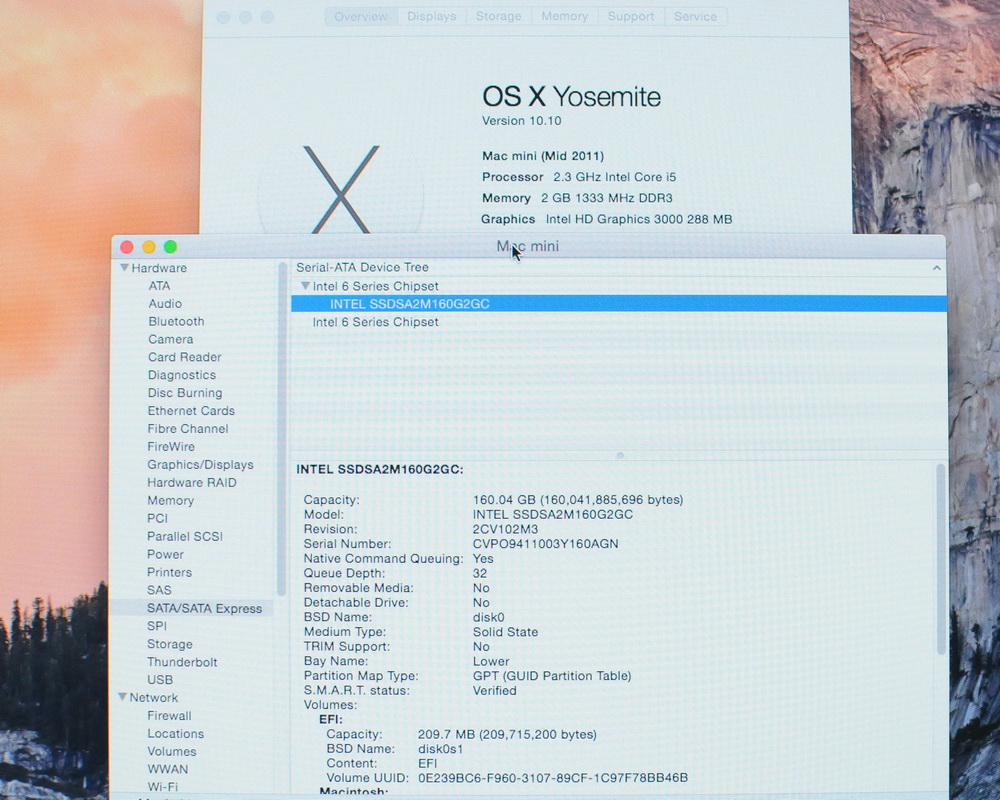Screen dimensions: 1000x800
Task: Select Audio in the Hardware list
Action: [165, 304]
